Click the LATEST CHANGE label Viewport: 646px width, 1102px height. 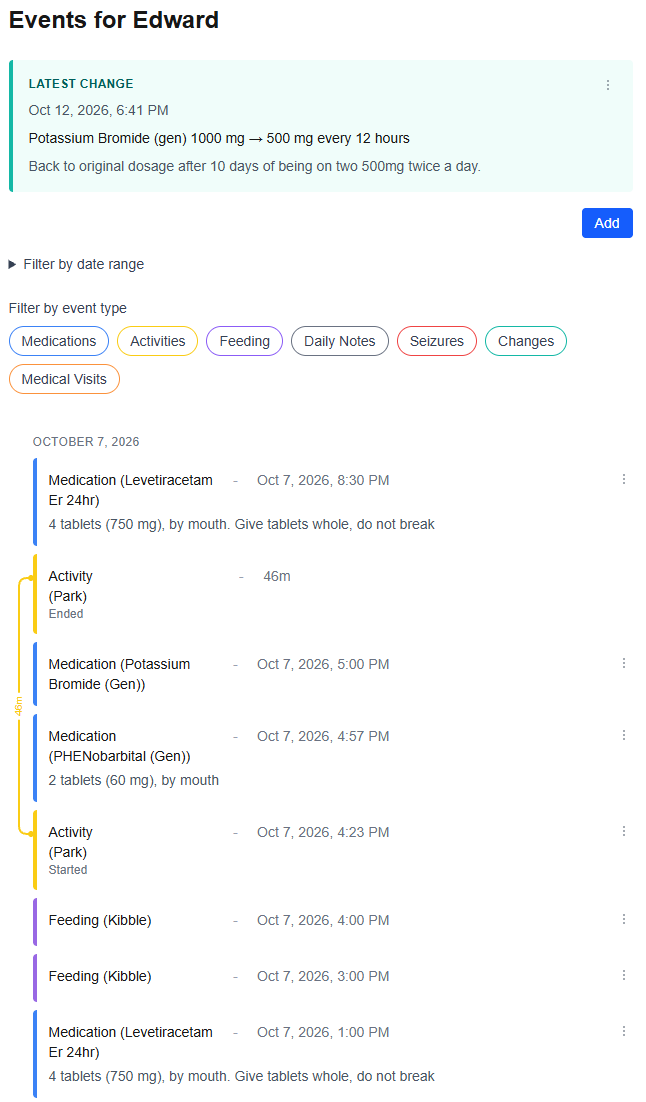81,84
